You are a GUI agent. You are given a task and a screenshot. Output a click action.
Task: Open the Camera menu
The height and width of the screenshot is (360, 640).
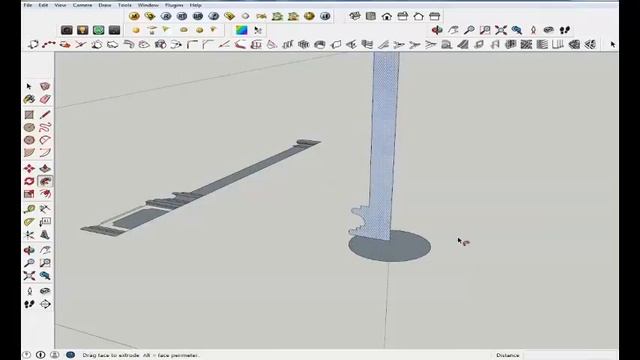82,5
